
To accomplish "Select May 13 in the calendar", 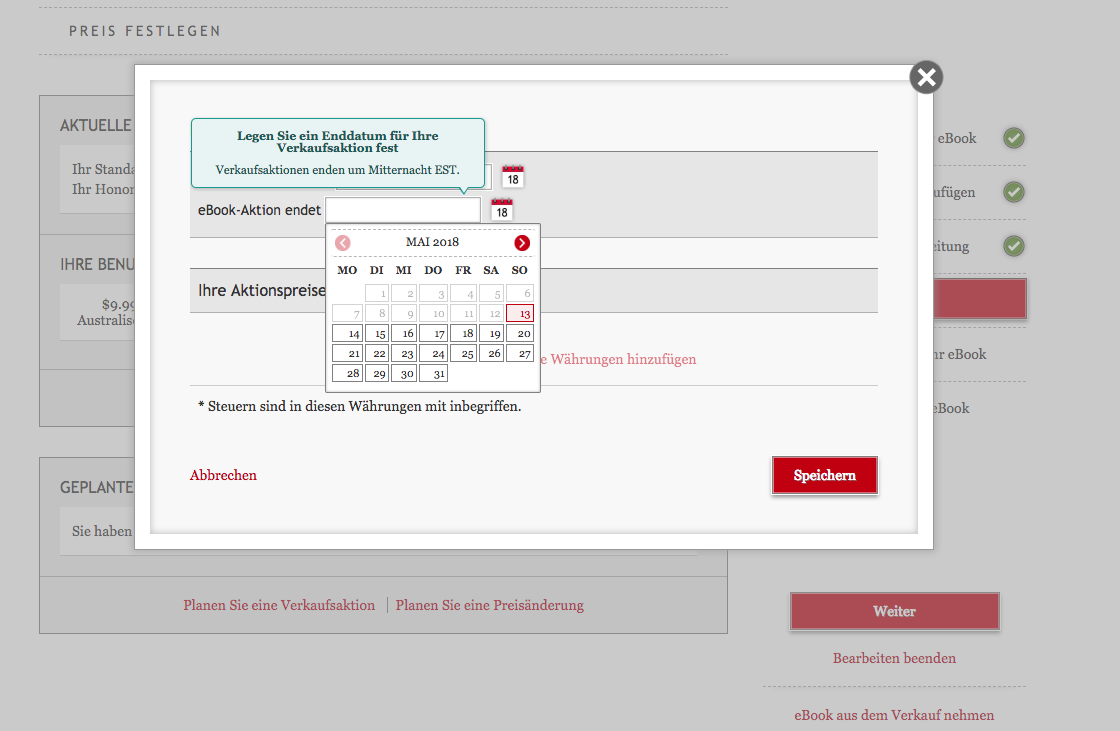I will point(520,313).
